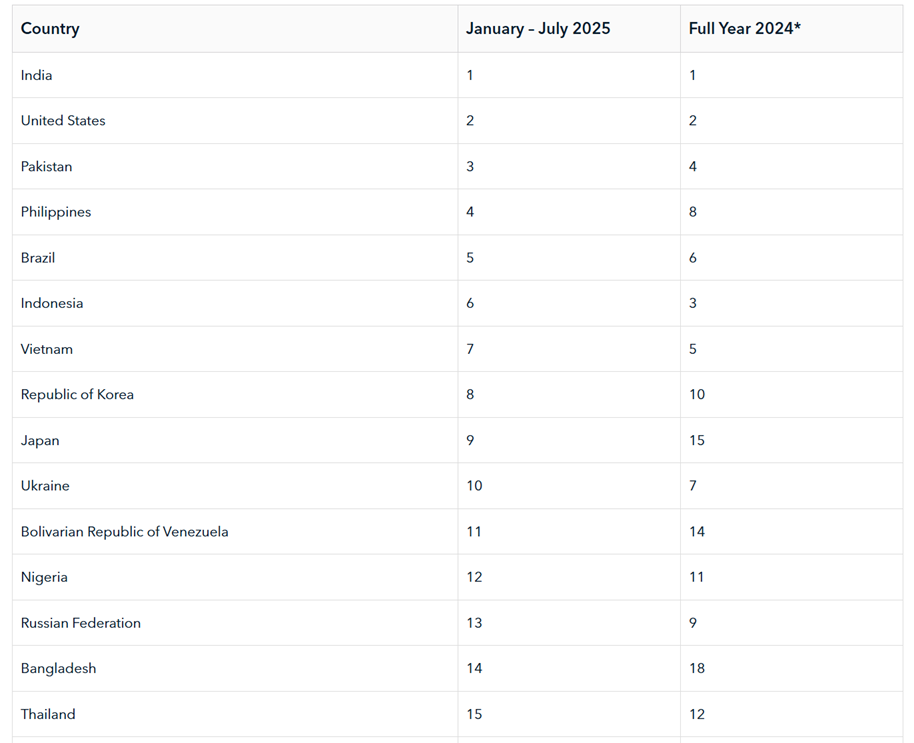The image size is (914, 743).
Task: Click the Brazil country cell
Action: pos(38,258)
